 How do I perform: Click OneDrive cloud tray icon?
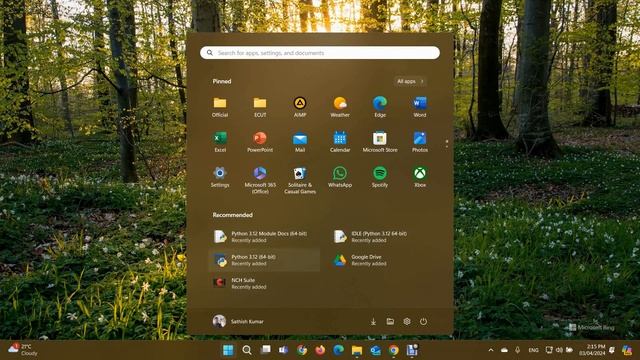click(504, 350)
